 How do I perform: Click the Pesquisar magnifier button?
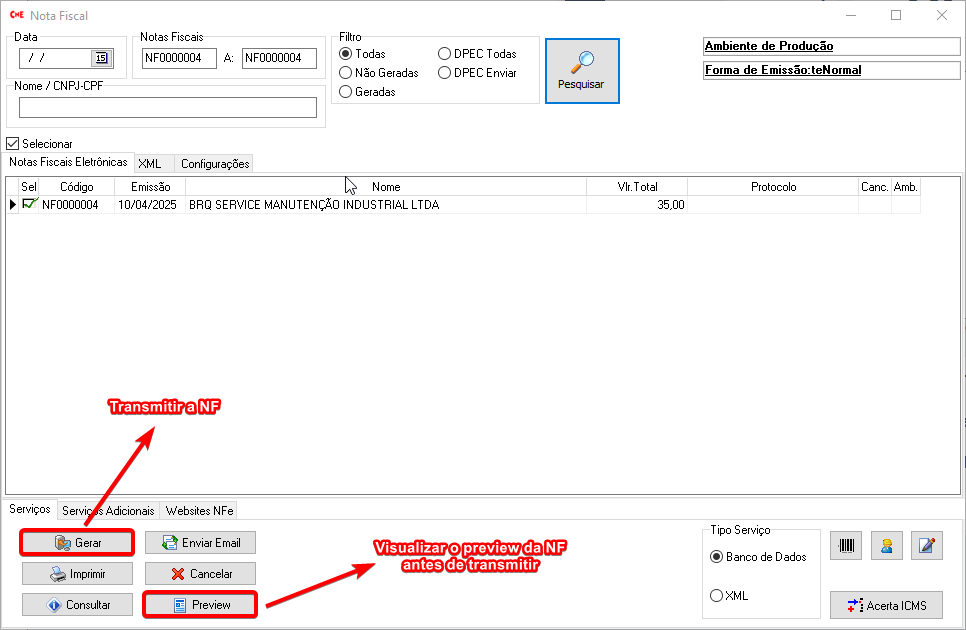(x=582, y=70)
